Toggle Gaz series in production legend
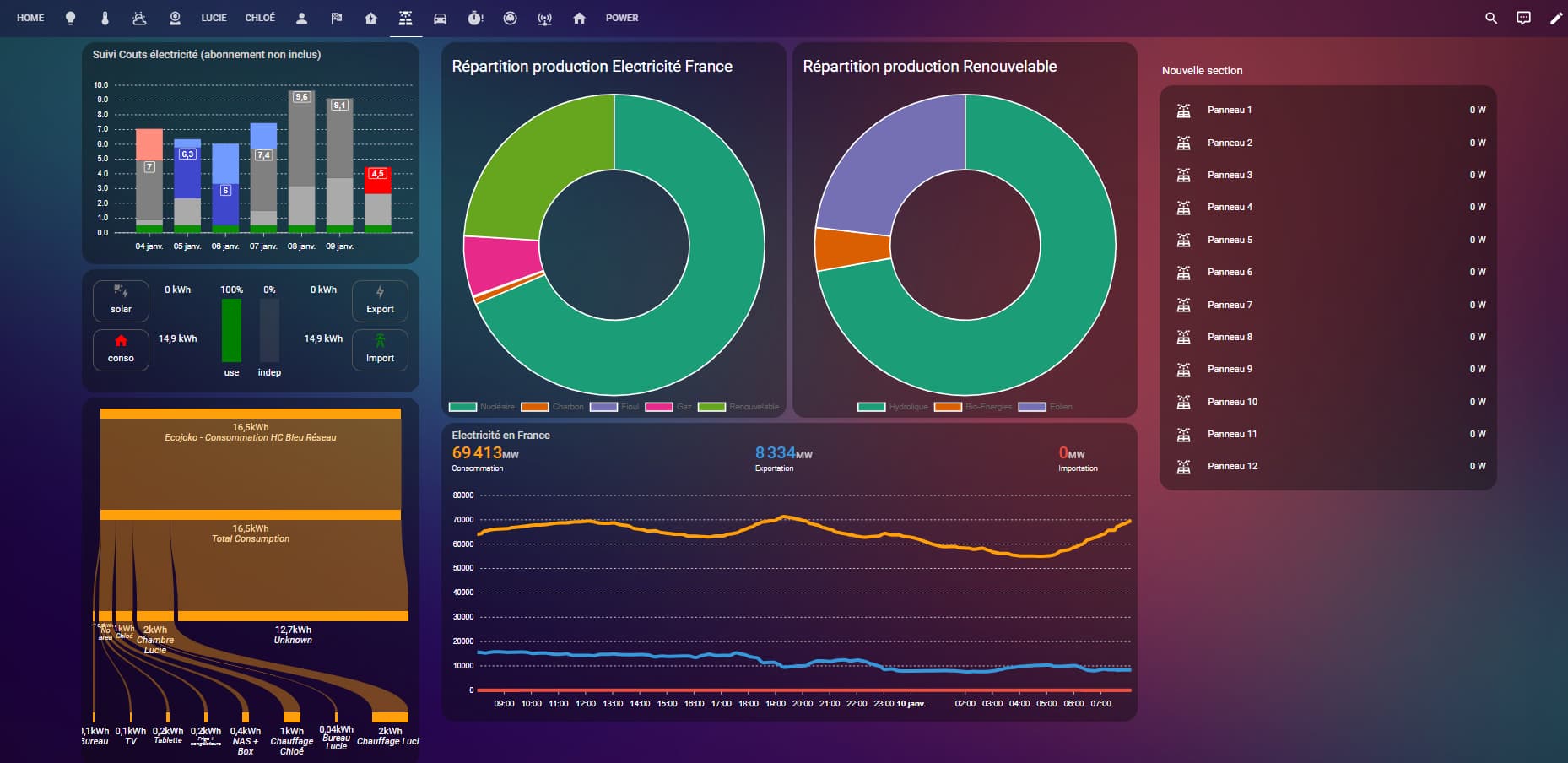 tap(669, 407)
